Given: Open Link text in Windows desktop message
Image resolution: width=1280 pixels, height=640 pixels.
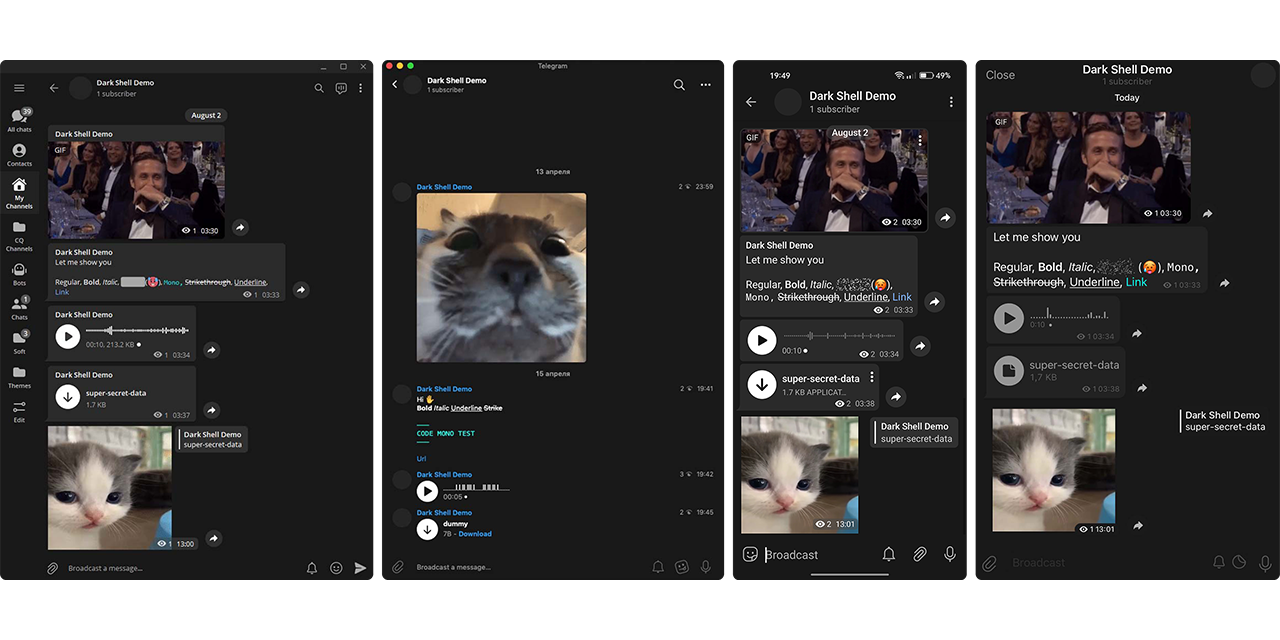Looking at the screenshot, I should pyautogui.click(x=62, y=292).
